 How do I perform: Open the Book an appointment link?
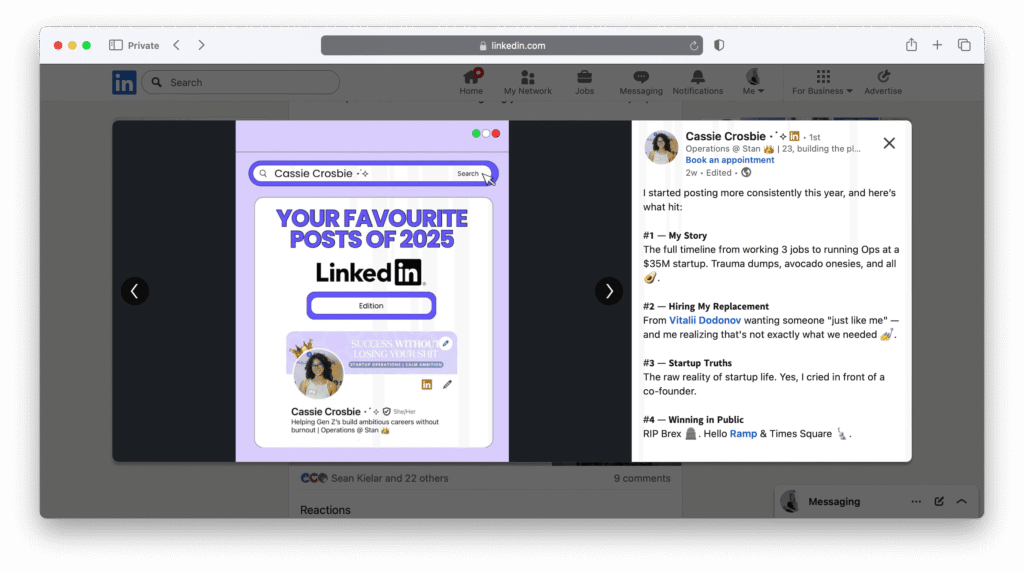coord(730,160)
